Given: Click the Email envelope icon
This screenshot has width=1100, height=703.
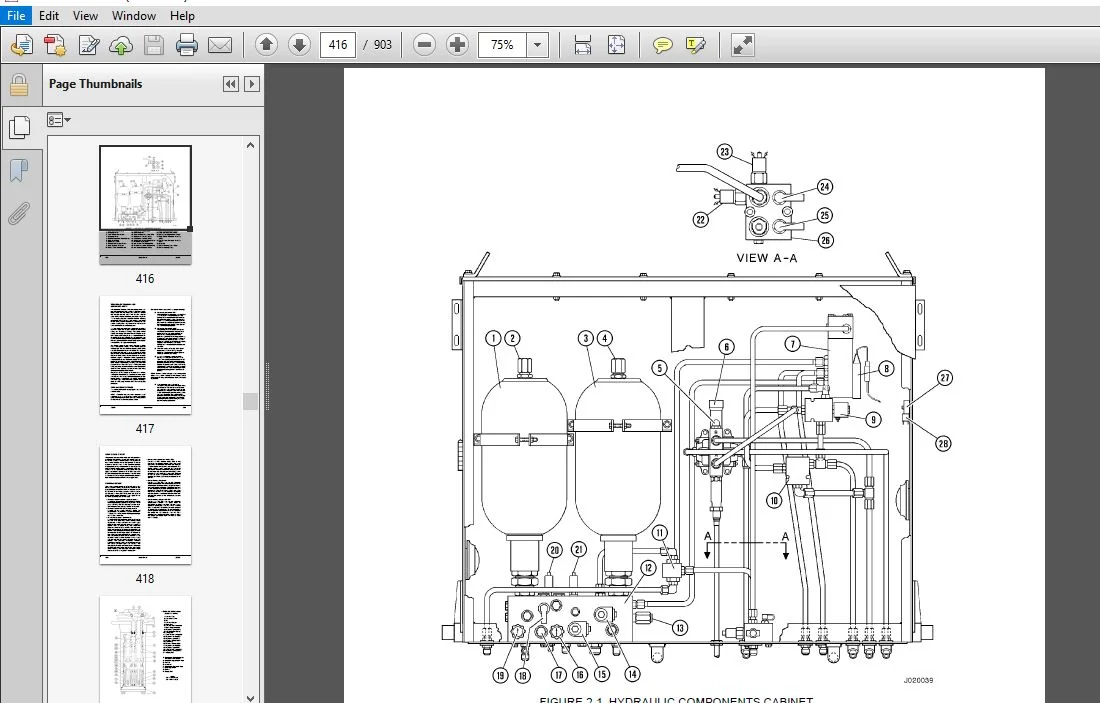Looking at the screenshot, I should pos(220,45).
